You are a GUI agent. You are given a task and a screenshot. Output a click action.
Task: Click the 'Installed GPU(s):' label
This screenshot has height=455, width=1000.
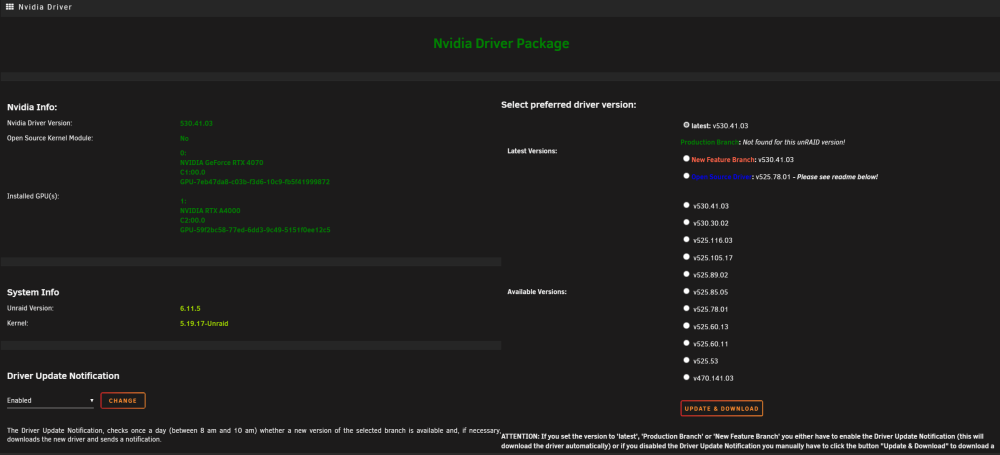click(x=33, y=196)
